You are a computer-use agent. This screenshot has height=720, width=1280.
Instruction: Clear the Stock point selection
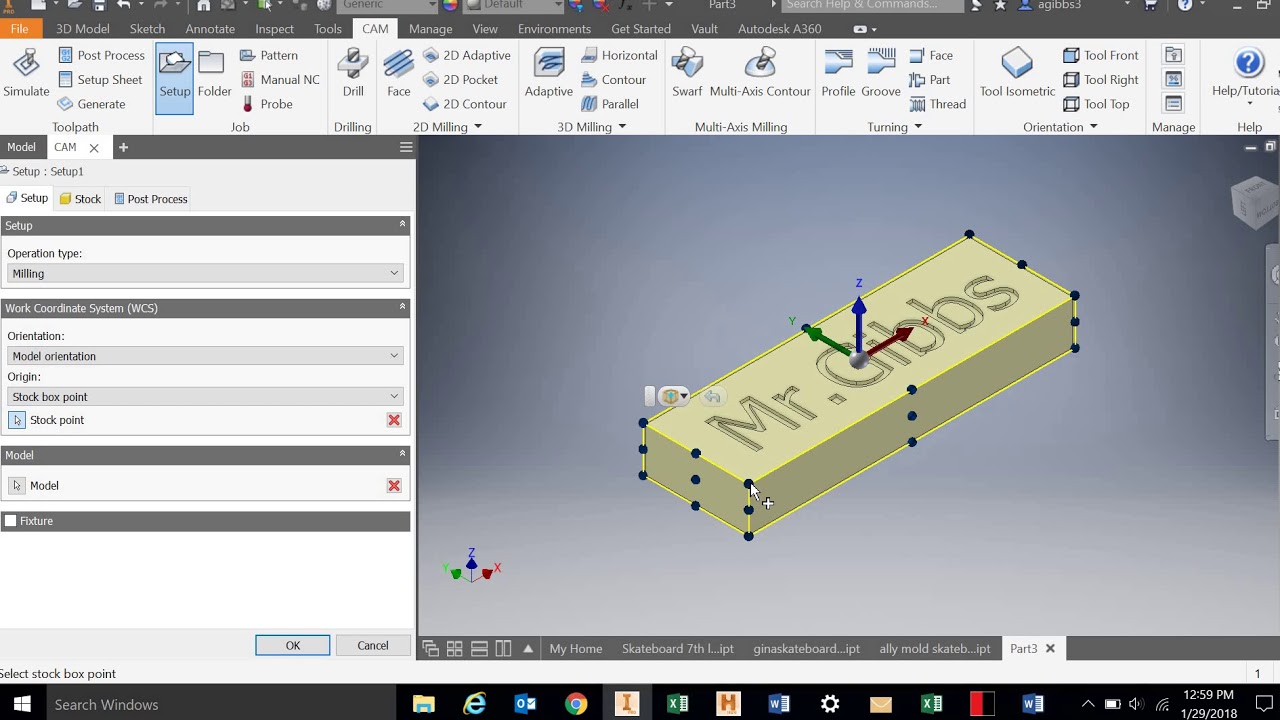click(394, 420)
